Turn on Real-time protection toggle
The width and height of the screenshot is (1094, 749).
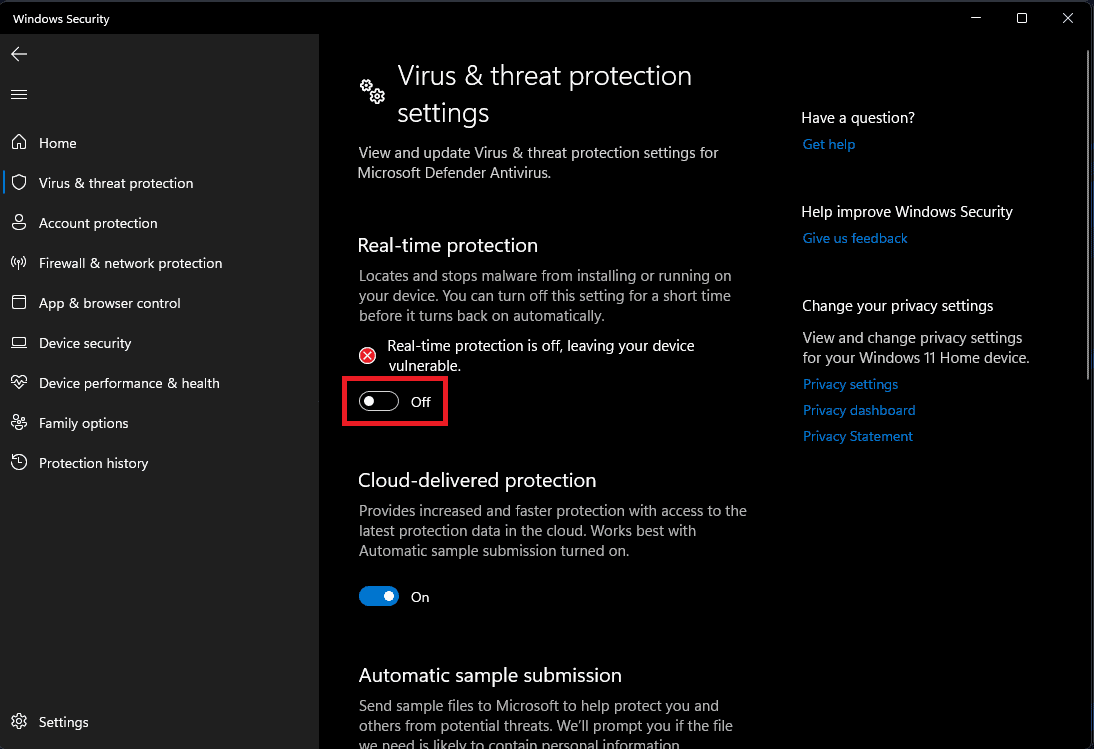pyautogui.click(x=379, y=402)
